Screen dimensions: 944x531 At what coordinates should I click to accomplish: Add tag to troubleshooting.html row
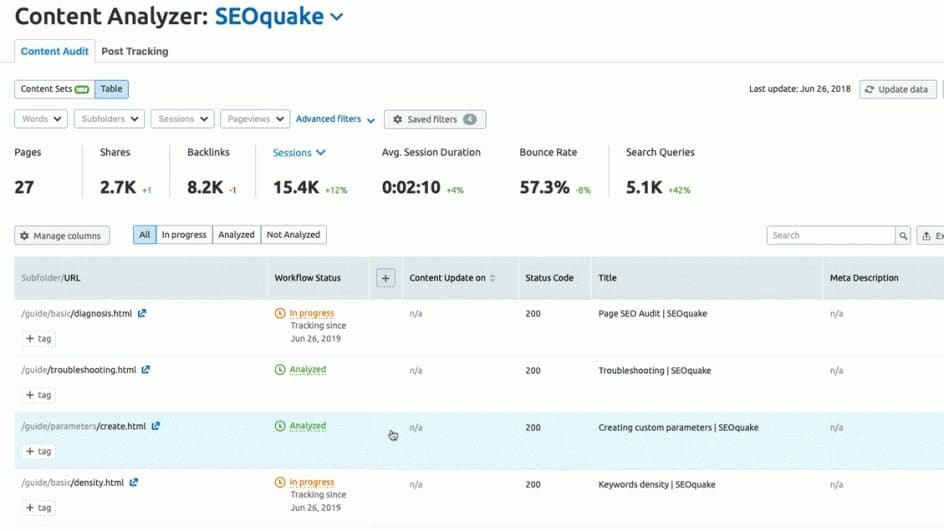[x=39, y=395]
